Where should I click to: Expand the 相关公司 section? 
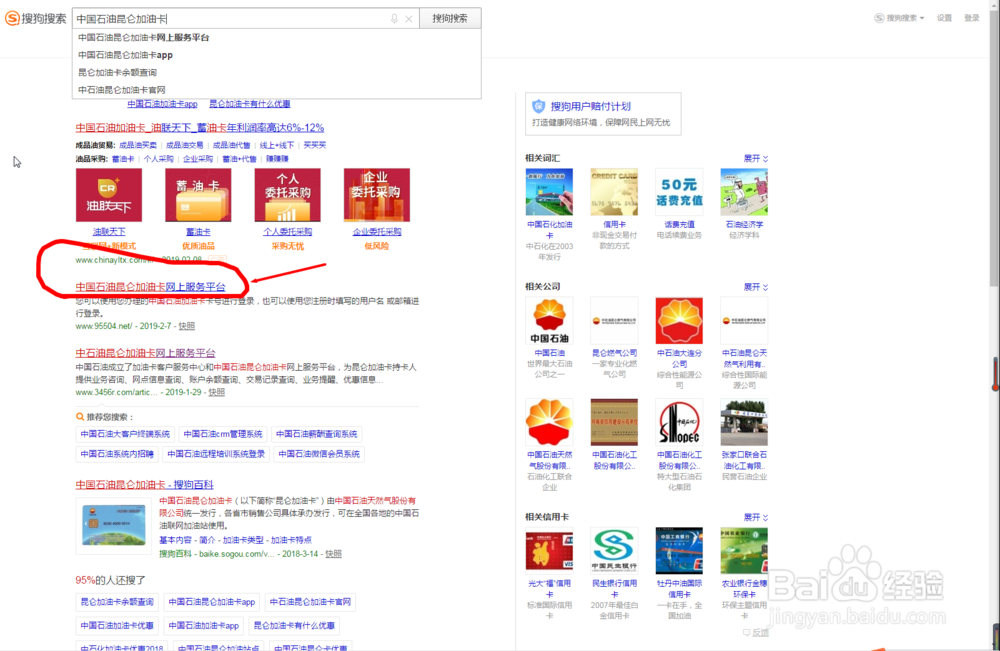pos(756,287)
